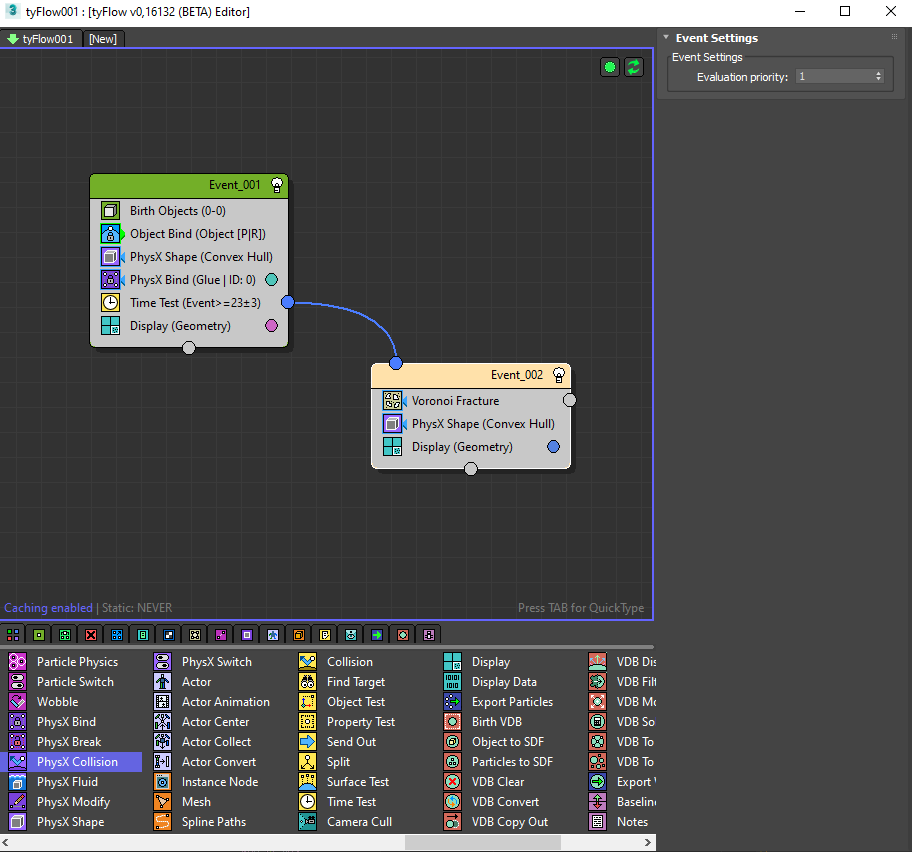Image resolution: width=912 pixels, height=852 pixels.
Task: Select PhysX Break icon in operator list
Action: [17, 742]
